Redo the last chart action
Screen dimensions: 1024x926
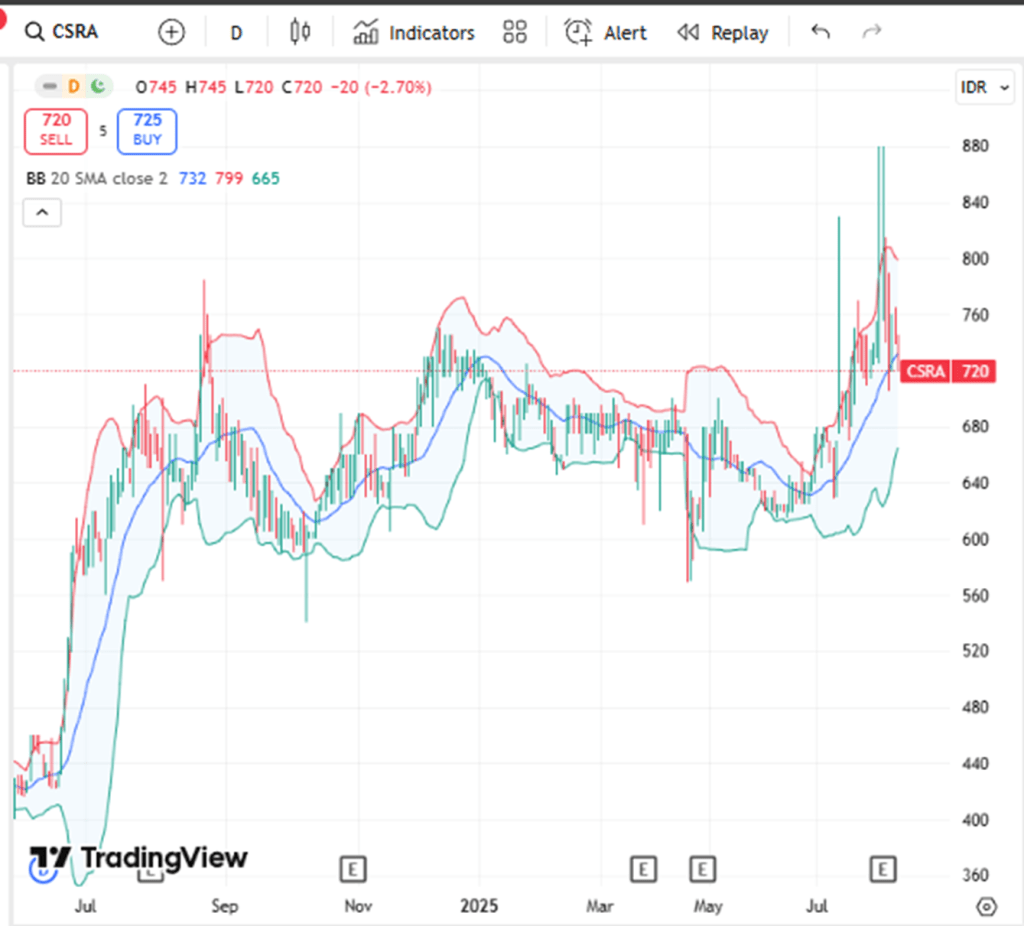click(x=872, y=33)
